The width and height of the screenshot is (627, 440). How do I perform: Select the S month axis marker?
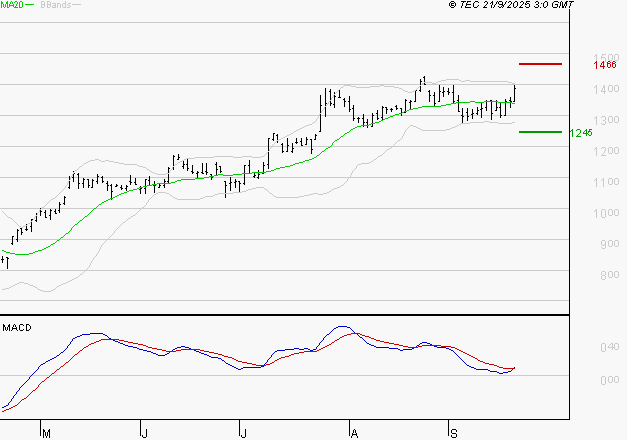click(452, 433)
